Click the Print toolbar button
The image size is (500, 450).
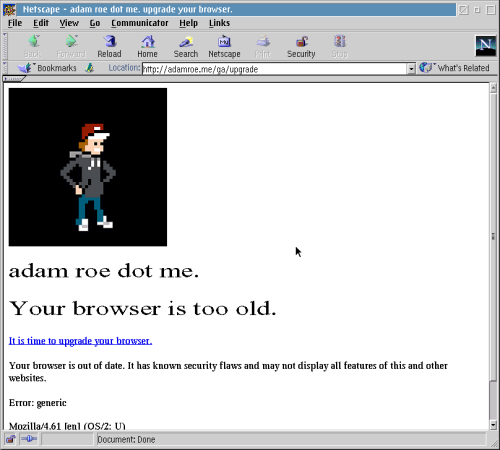point(263,47)
